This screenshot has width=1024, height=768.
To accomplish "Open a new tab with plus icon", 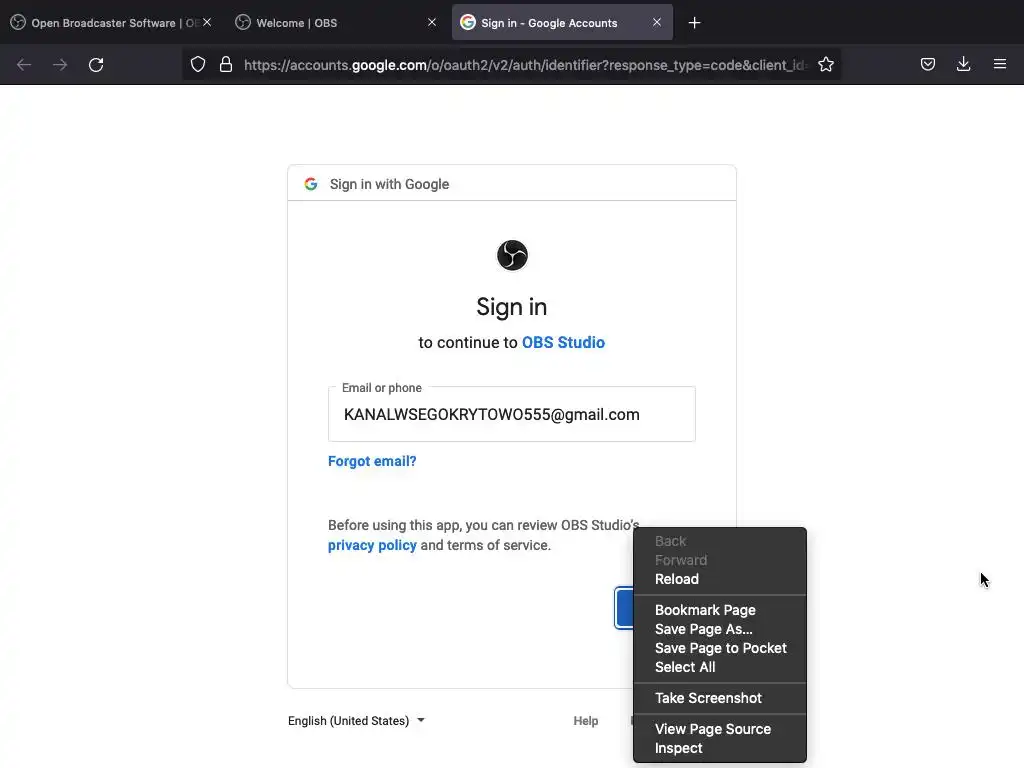I will [694, 23].
